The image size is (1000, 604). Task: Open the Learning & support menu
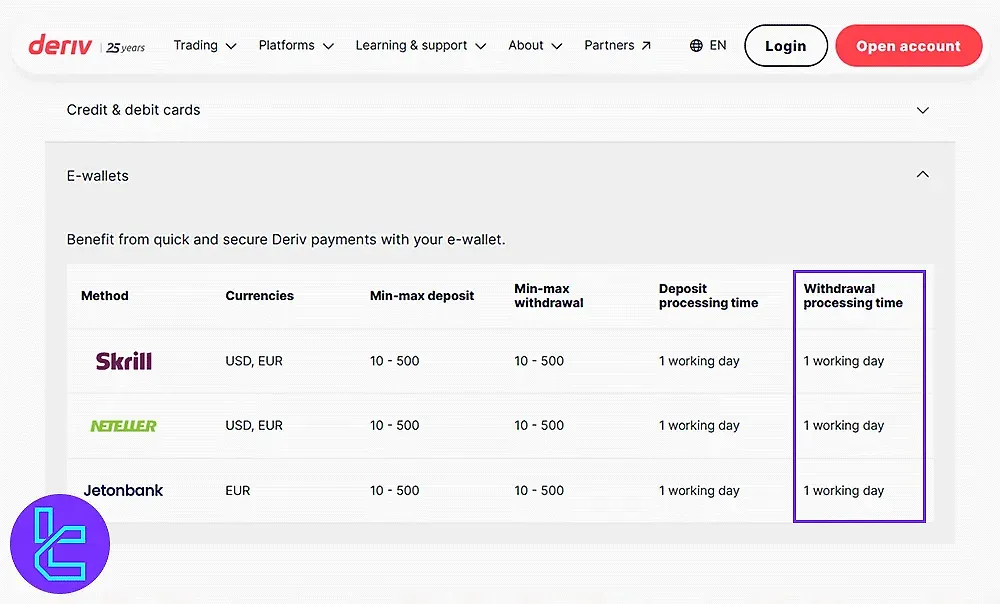(421, 45)
